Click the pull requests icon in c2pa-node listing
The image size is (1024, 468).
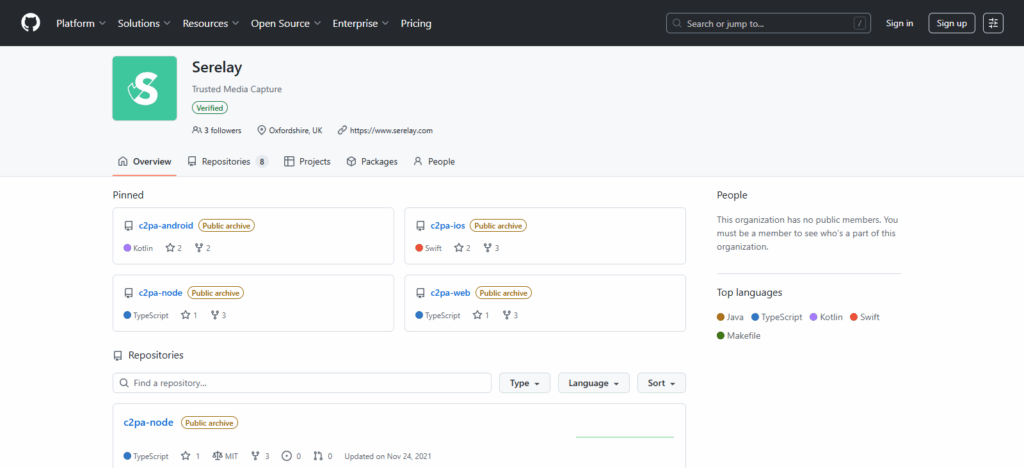coord(318,456)
